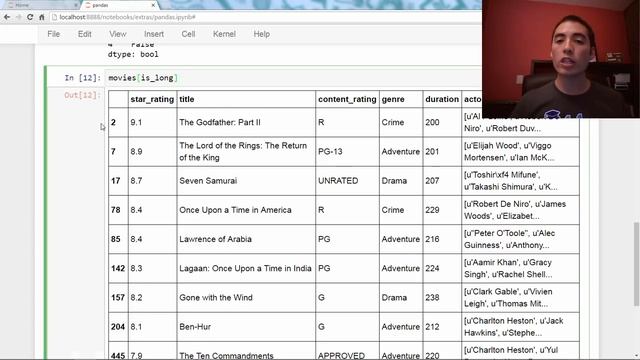Click row index 2
This screenshot has width=640, height=360.
[118, 122]
